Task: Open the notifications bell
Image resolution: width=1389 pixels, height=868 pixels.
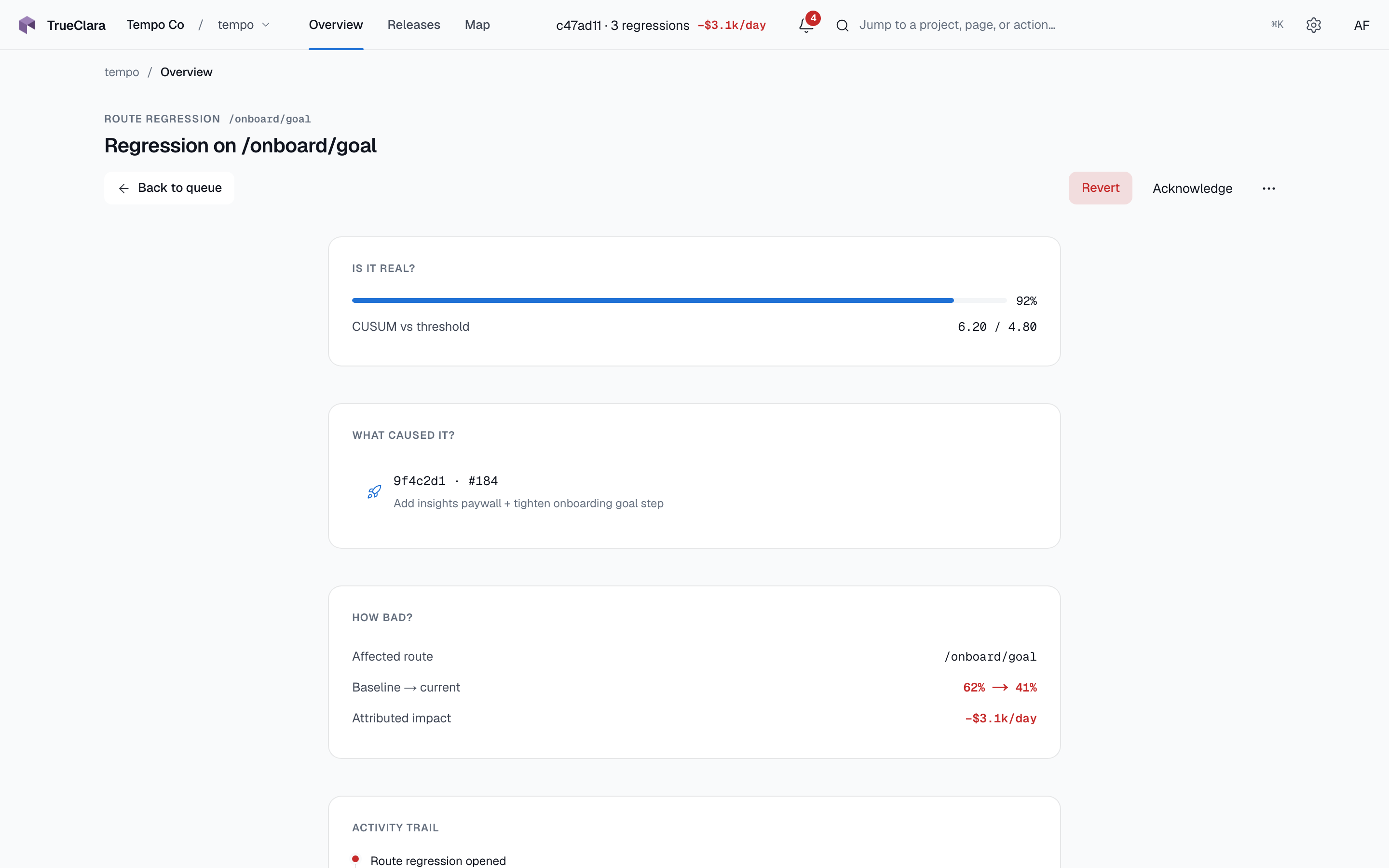Action: tap(806, 25)
